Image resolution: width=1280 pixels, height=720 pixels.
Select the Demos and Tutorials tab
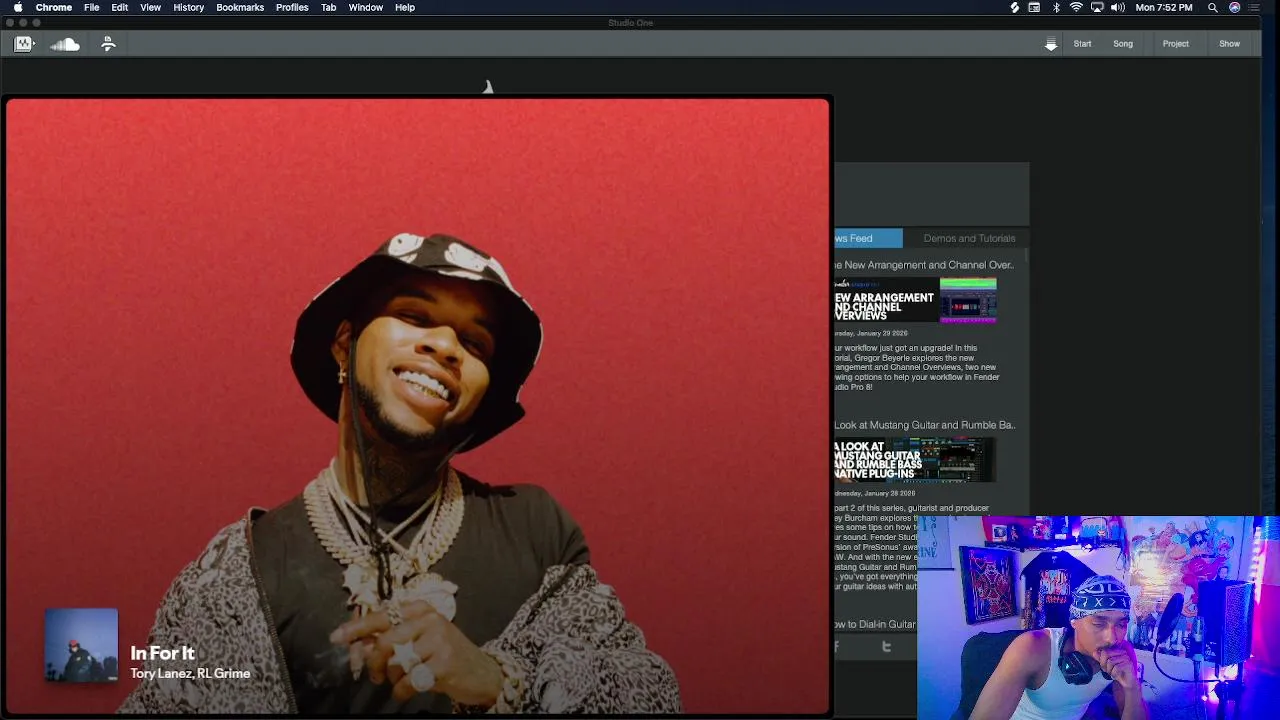969,238
